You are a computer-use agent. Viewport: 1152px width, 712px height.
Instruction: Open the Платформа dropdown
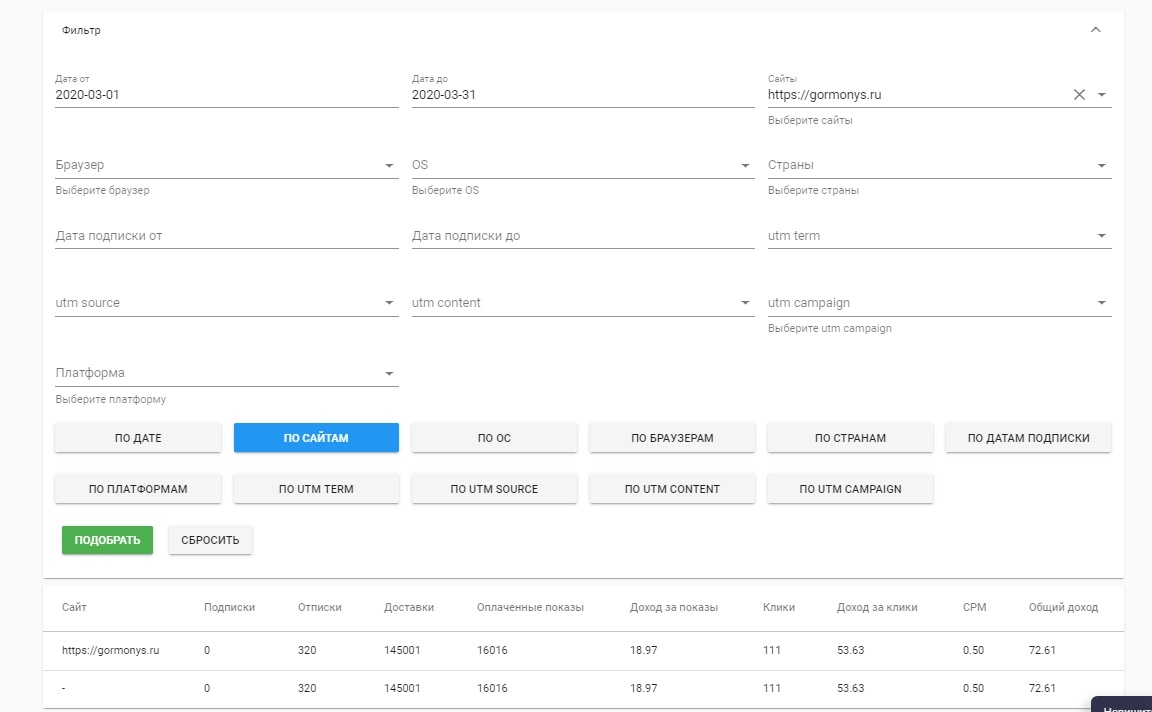point(388,374)
